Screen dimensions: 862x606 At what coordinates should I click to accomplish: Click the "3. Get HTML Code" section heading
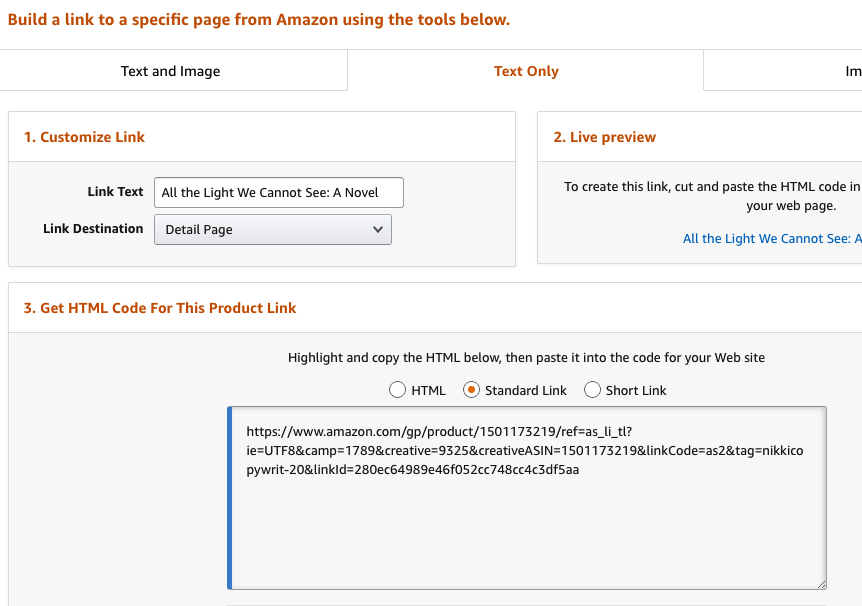160,308
